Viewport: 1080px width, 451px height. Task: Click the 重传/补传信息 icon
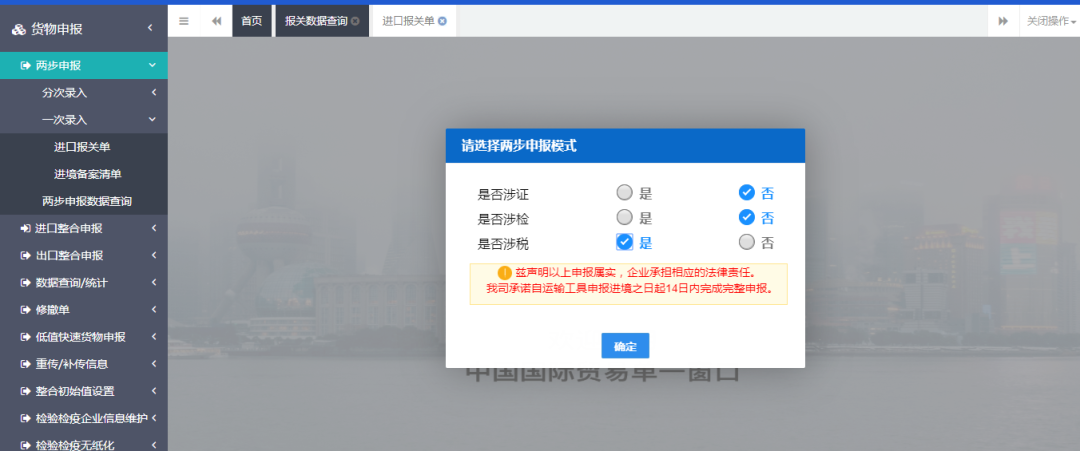point(25,364)
